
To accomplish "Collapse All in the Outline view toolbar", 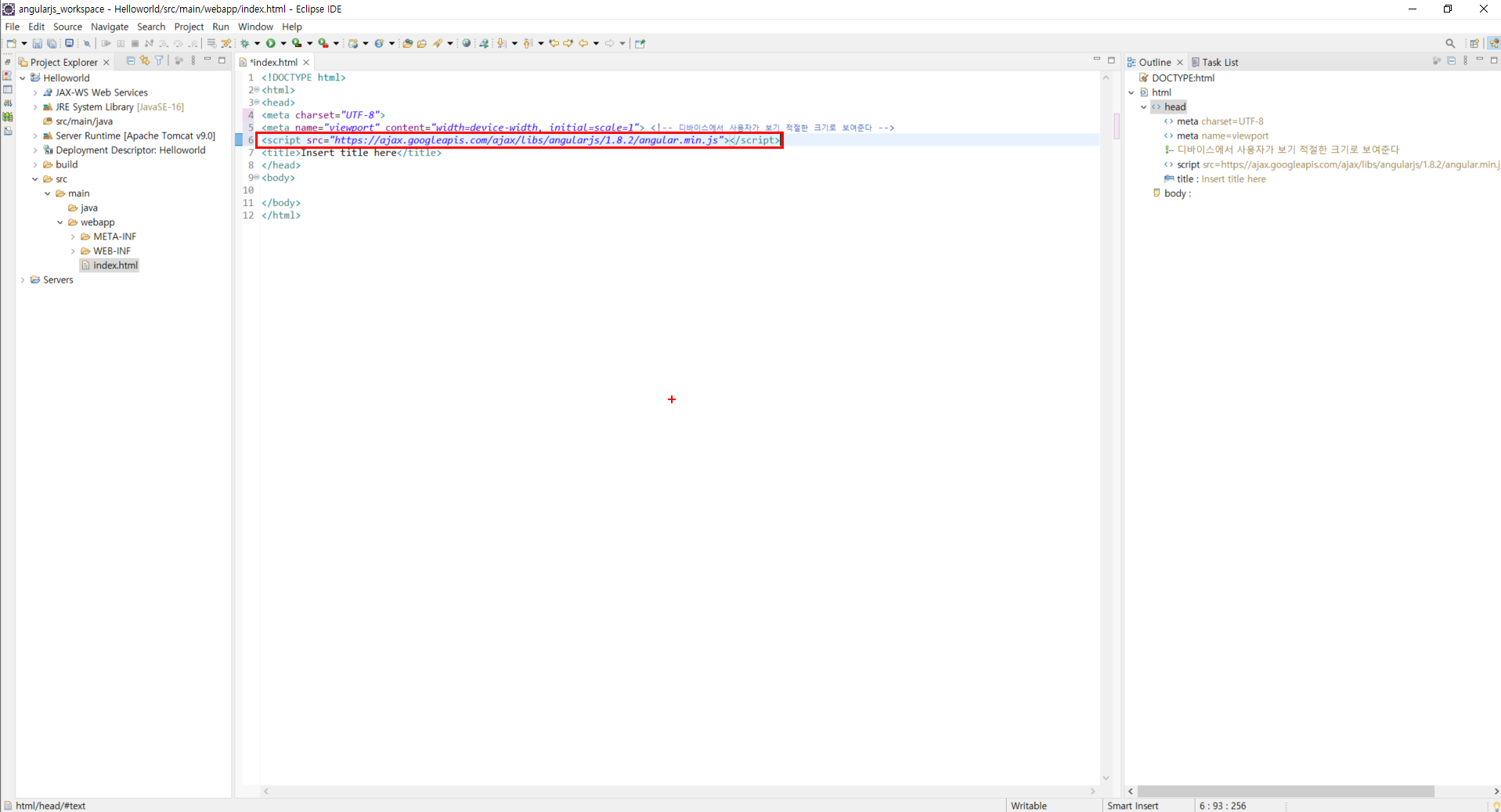I will coord(1451,61).
